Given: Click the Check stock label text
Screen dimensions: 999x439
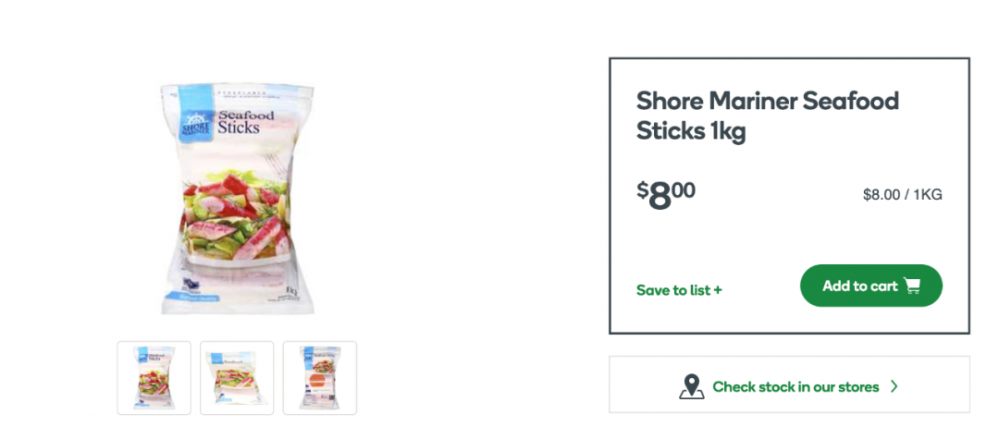Looking at the screenshot, I should (x=796, y=386).
